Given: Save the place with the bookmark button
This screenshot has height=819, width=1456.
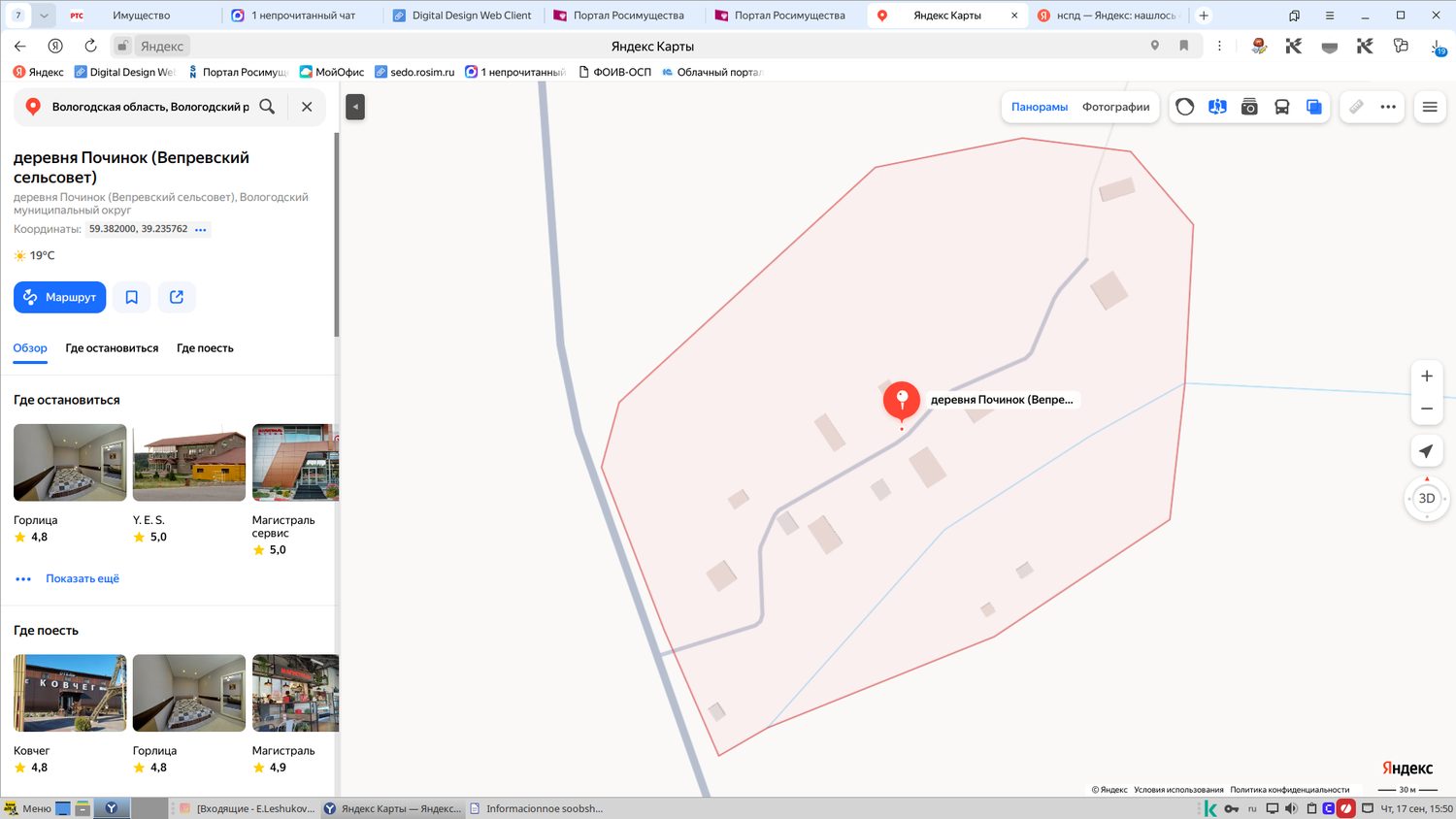Looking at the screenshot, I should (132, 297).
